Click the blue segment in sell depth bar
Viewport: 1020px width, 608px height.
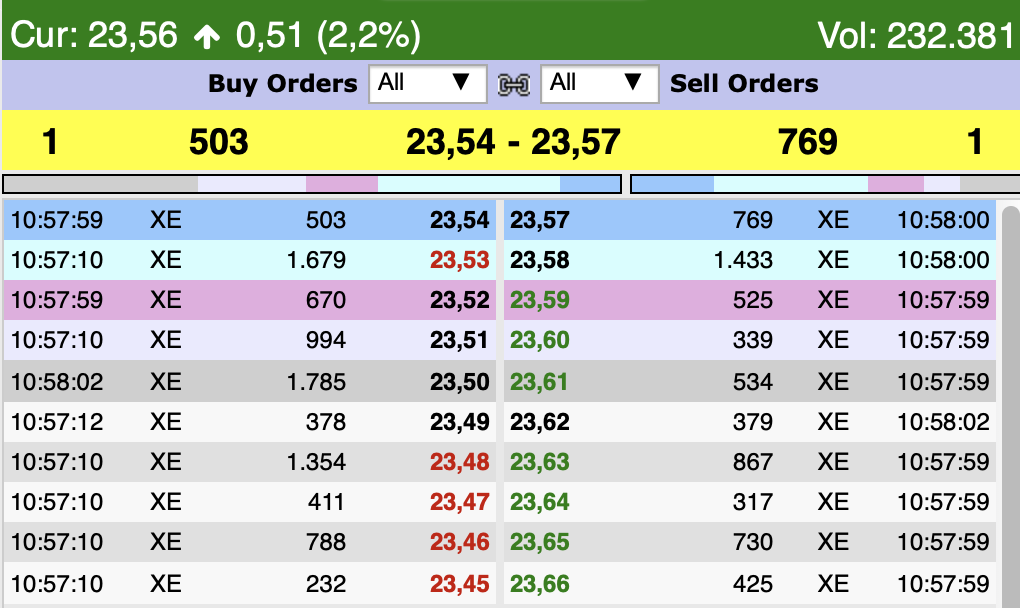point(673,184)
